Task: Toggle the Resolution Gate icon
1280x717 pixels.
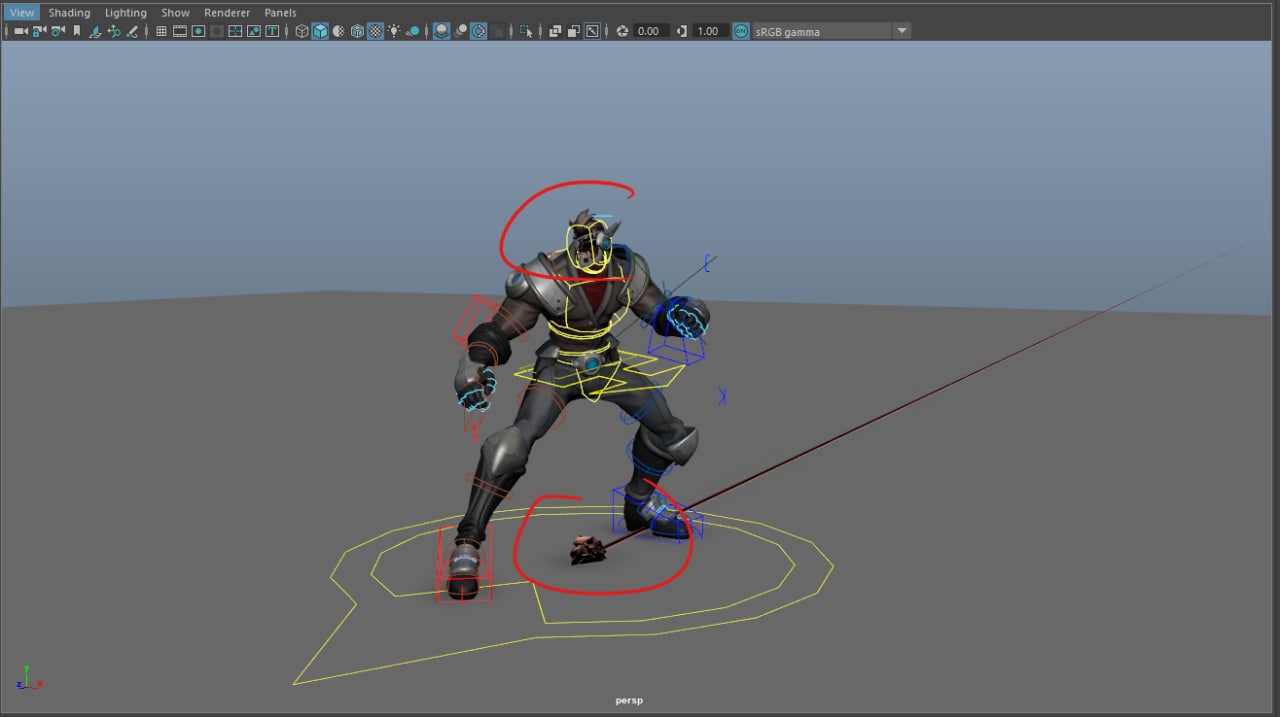Action: 198,31
